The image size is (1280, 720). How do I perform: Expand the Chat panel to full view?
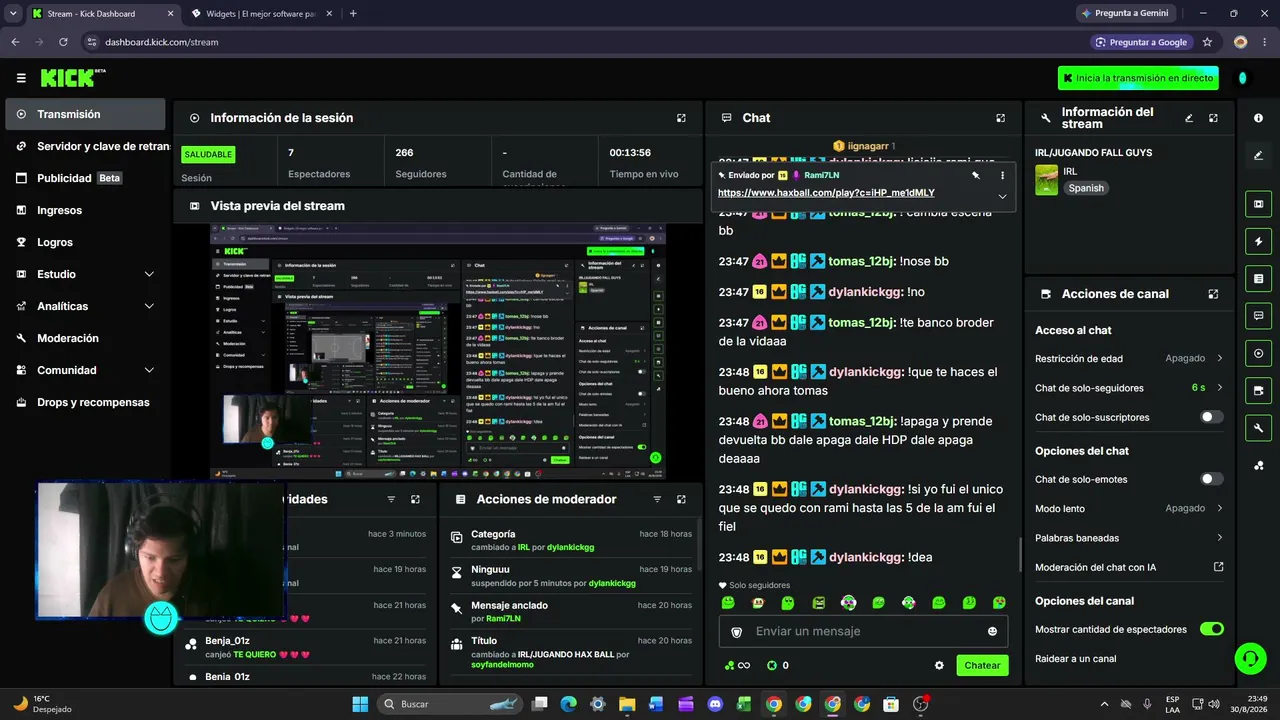pyautogui.click(x=1000, y=118)
